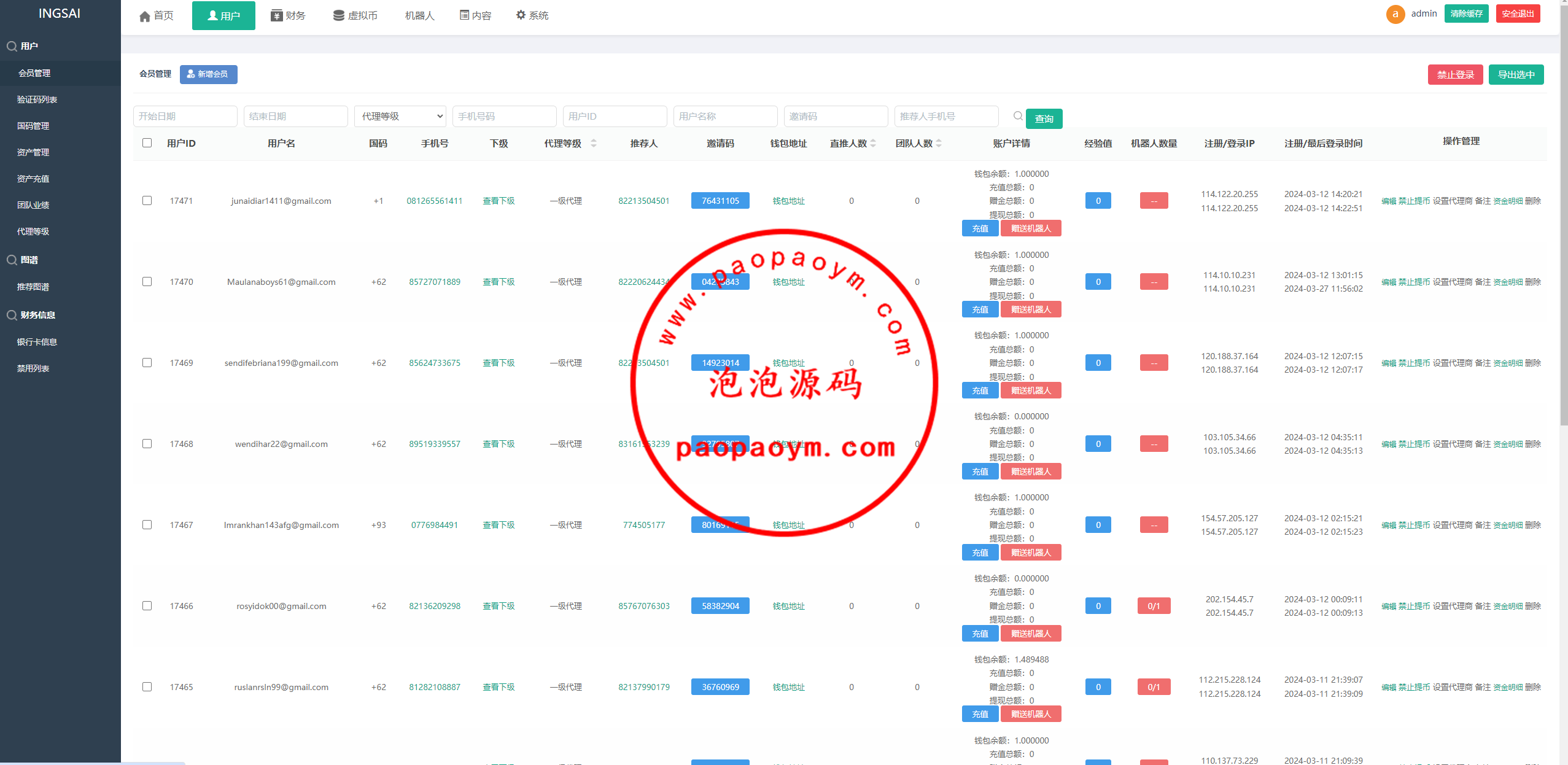Click 钱包地址 link for user 17465
The image size is (1568, 765).
pos(789,687)
